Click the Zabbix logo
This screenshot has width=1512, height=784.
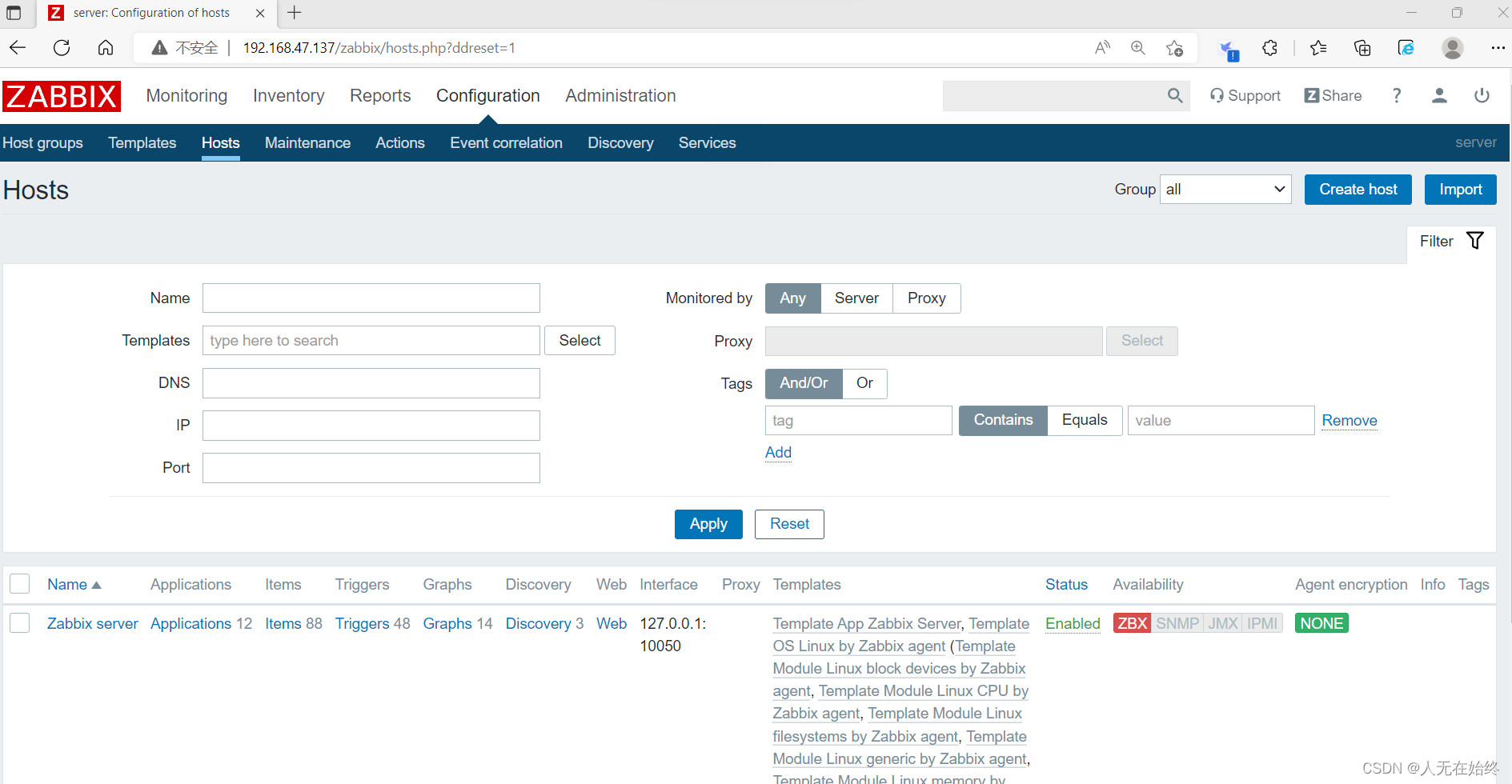(x=62, y=96)
